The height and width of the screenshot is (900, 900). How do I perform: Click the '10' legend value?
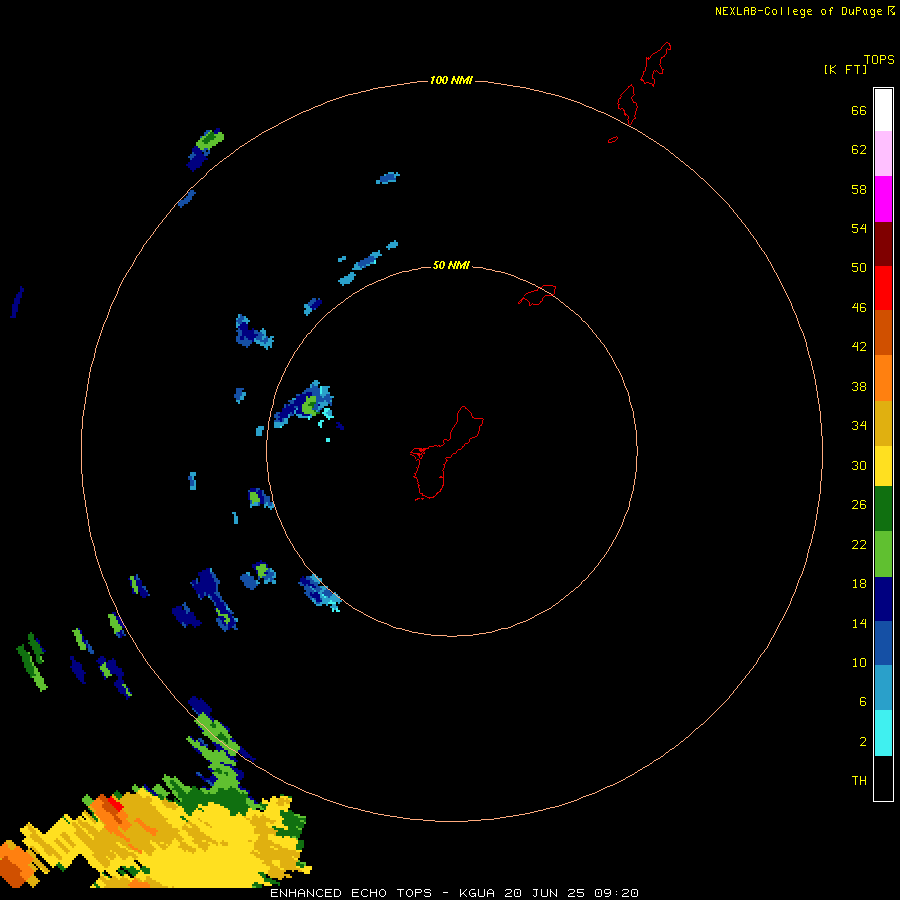[x=859, y=662]
